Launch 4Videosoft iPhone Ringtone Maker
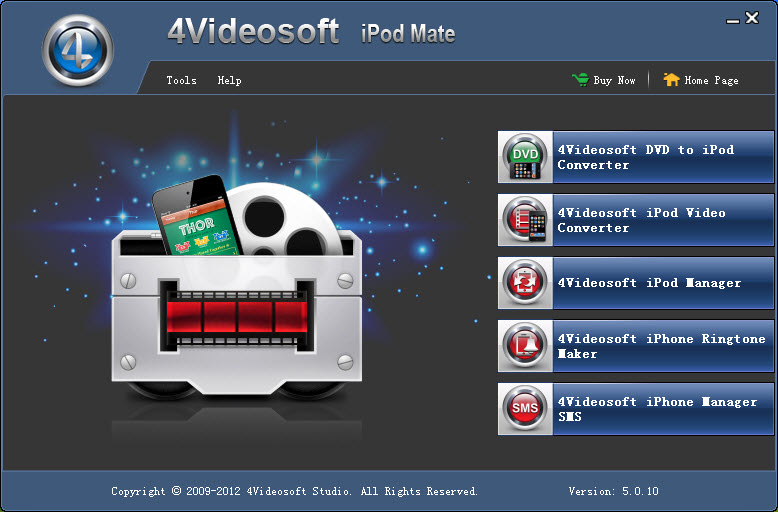The height and width of the screenshot is (512, 778). pos(636,346)
